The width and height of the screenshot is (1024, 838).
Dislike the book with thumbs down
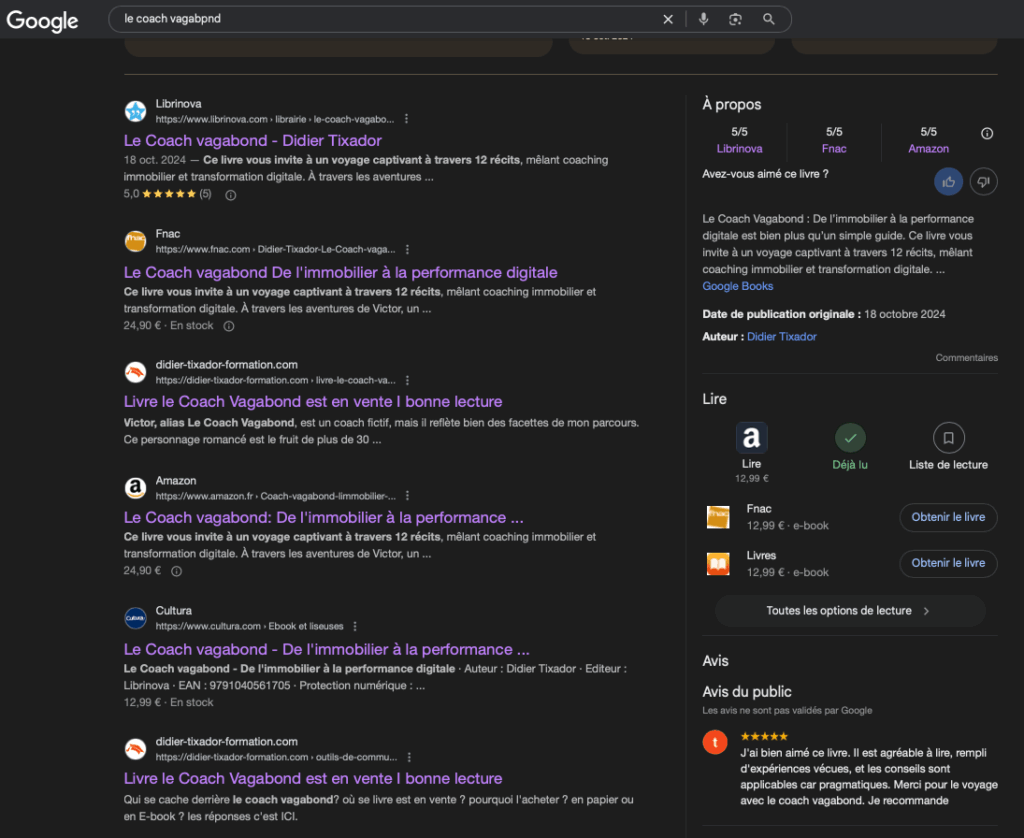click(983, 182)
